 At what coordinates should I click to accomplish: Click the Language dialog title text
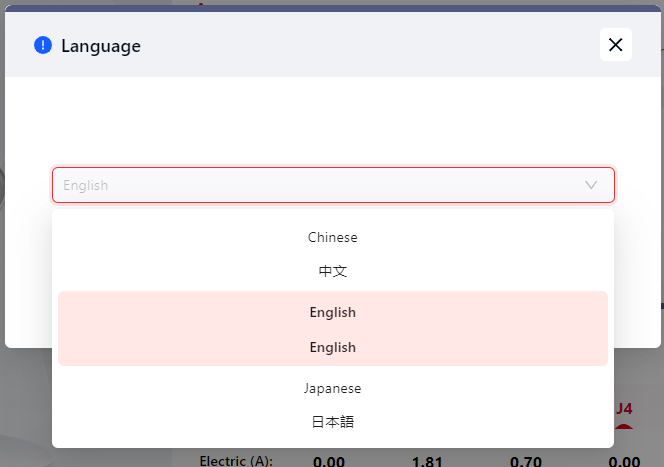pos(100,45)
